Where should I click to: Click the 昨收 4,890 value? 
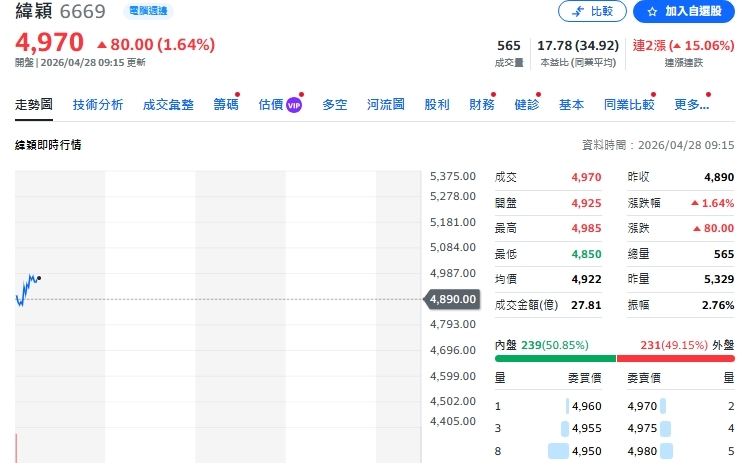[x=719, y=177]
